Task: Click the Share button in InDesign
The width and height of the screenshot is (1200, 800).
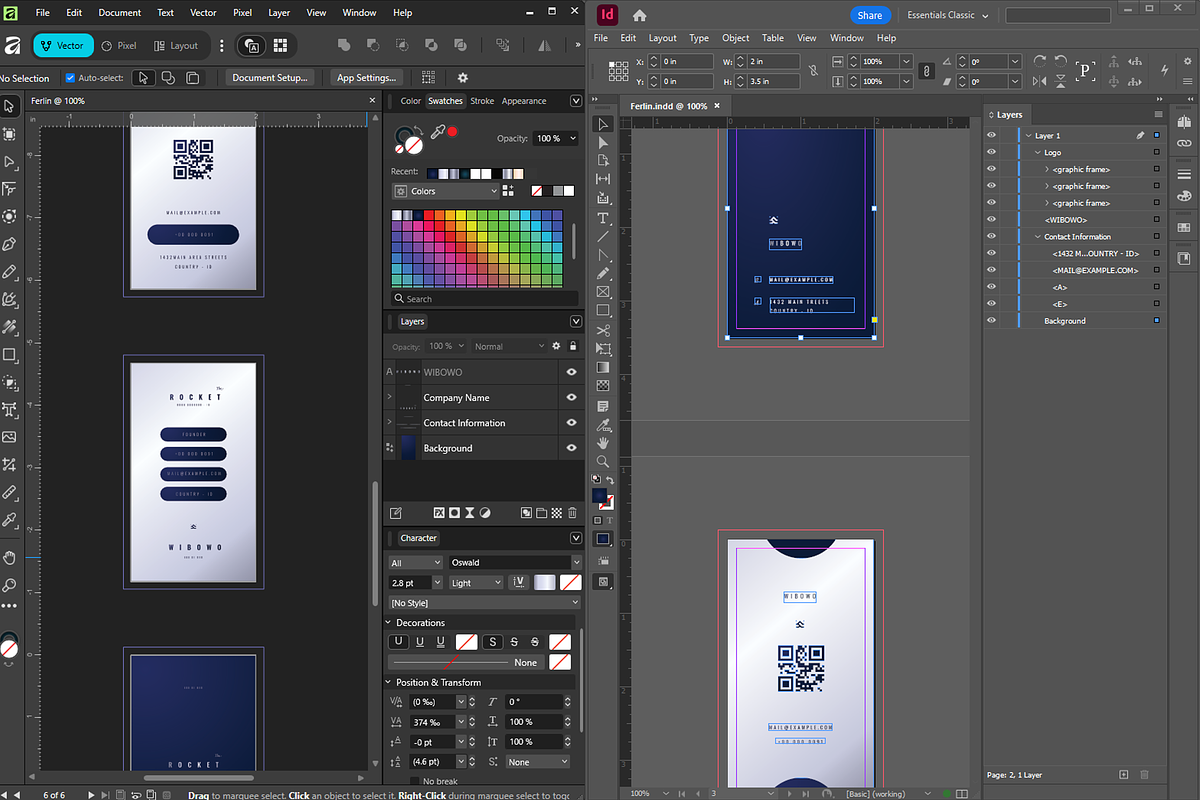Action: point(870,15)
